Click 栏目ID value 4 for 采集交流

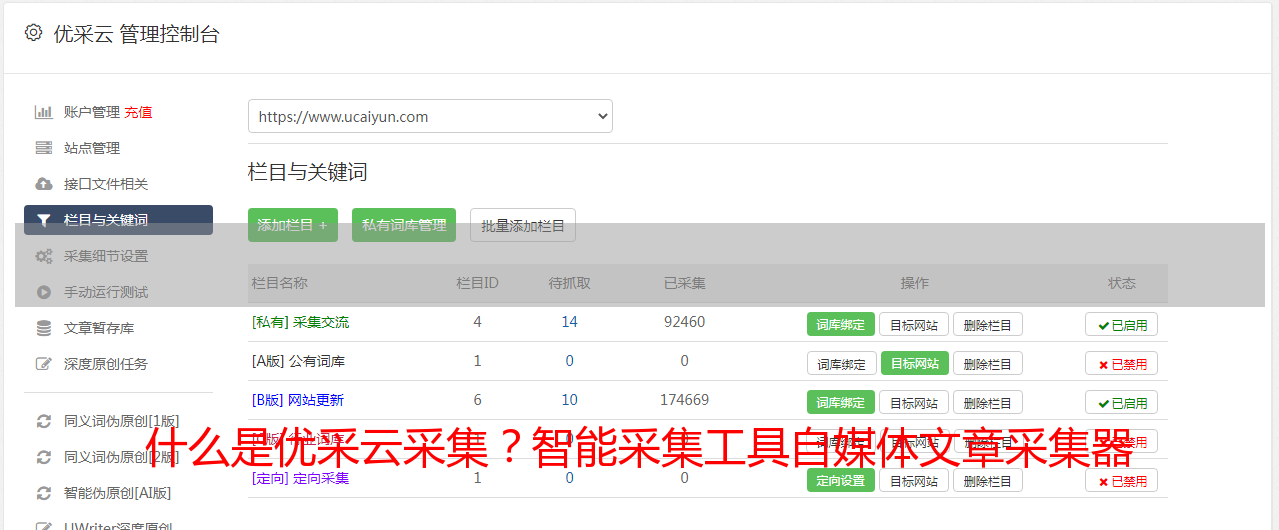point(477,322)
